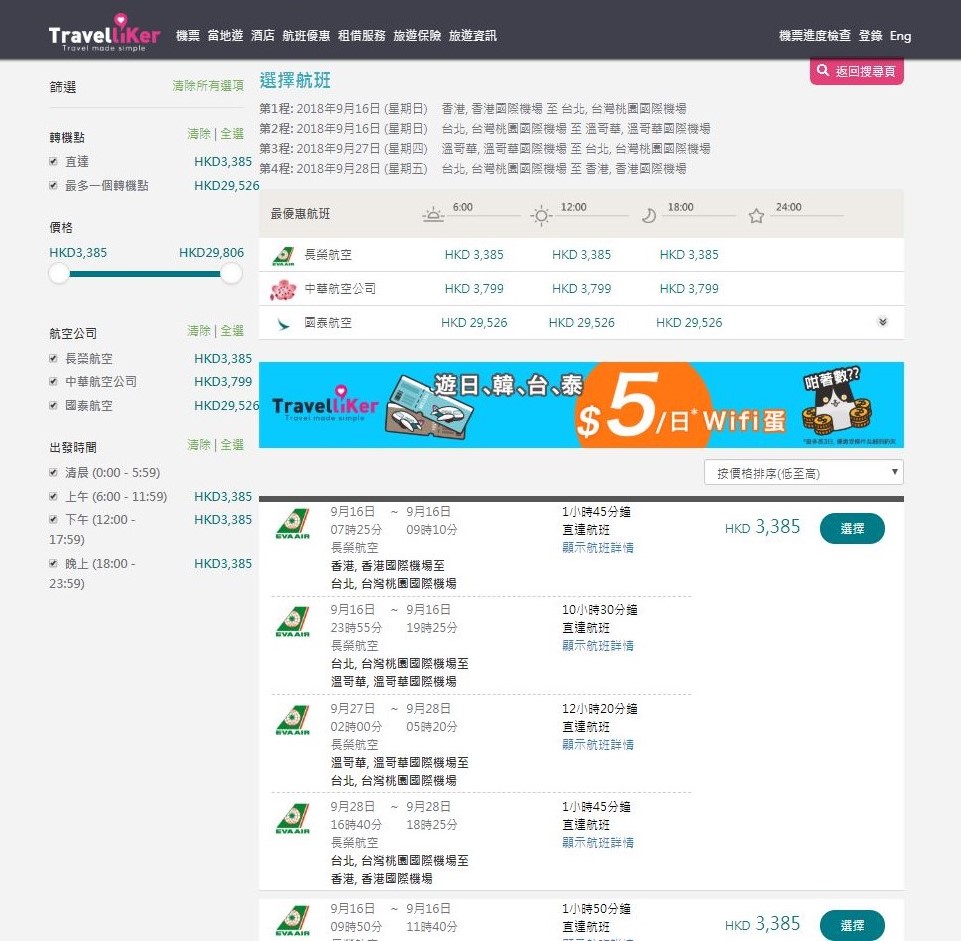961x941 pixels.
Task: Click 選擇 button for 07時25分 itinerary
Action: tap(852, 528)
